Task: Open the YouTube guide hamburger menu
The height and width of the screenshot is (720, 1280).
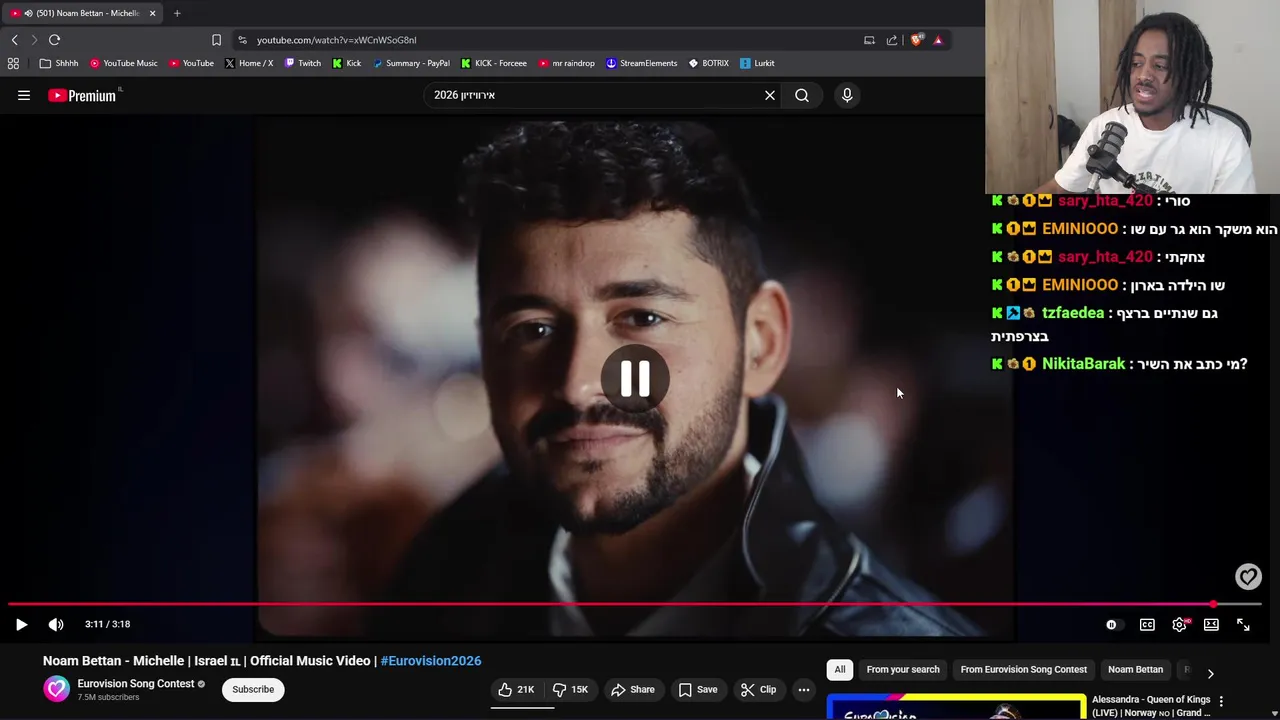Action: [24, 95]
